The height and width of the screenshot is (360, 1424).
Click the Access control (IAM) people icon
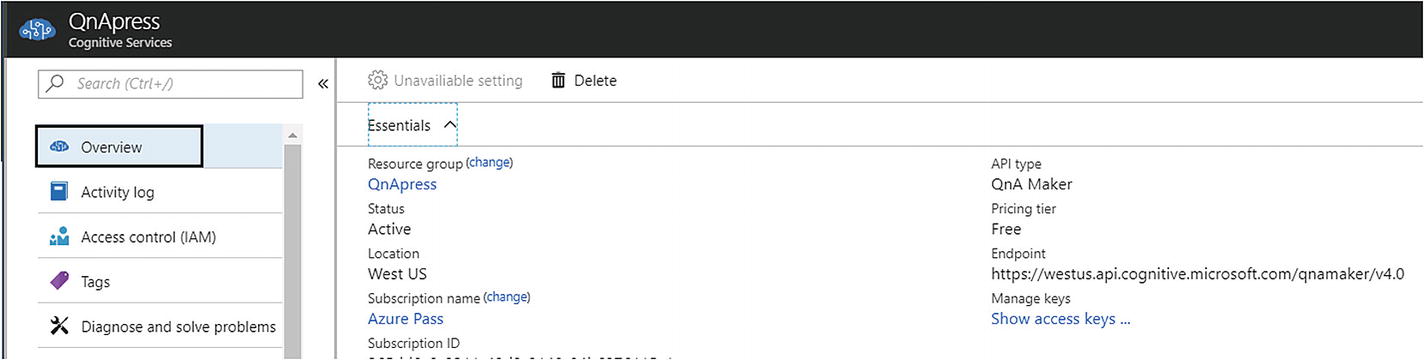pyautogui.click(x=59, y=237)
